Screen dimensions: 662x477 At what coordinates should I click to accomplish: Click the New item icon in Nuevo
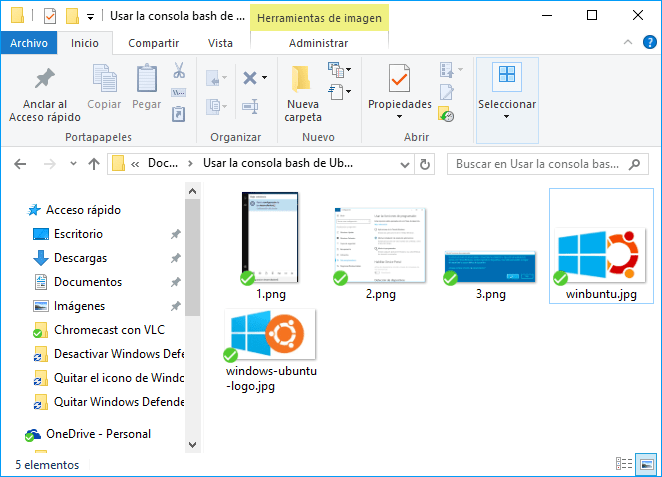(336, 70)
